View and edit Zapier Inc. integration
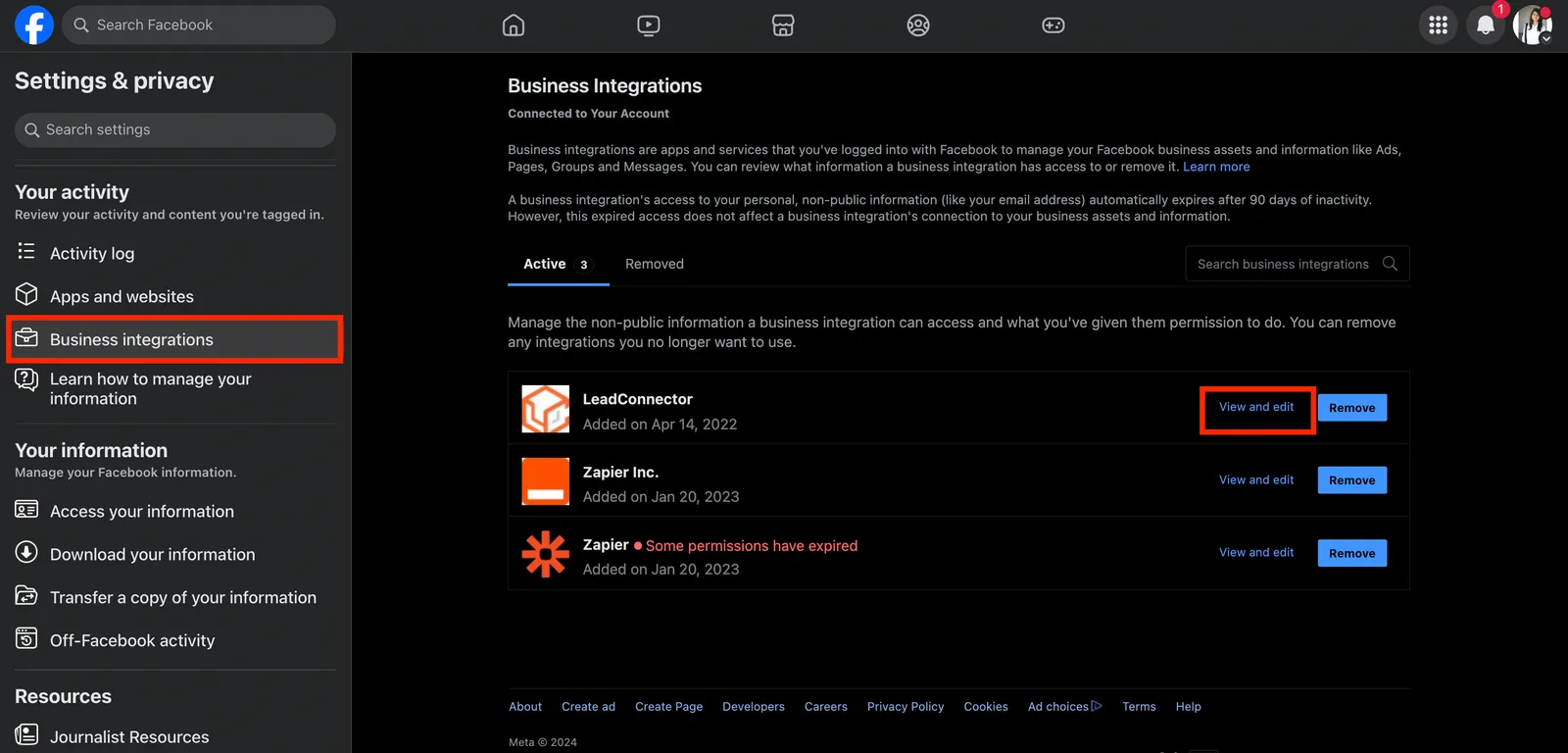The height and width of the screenshot is (753, 1568). pyautogui.click(x=1256, y=480)
